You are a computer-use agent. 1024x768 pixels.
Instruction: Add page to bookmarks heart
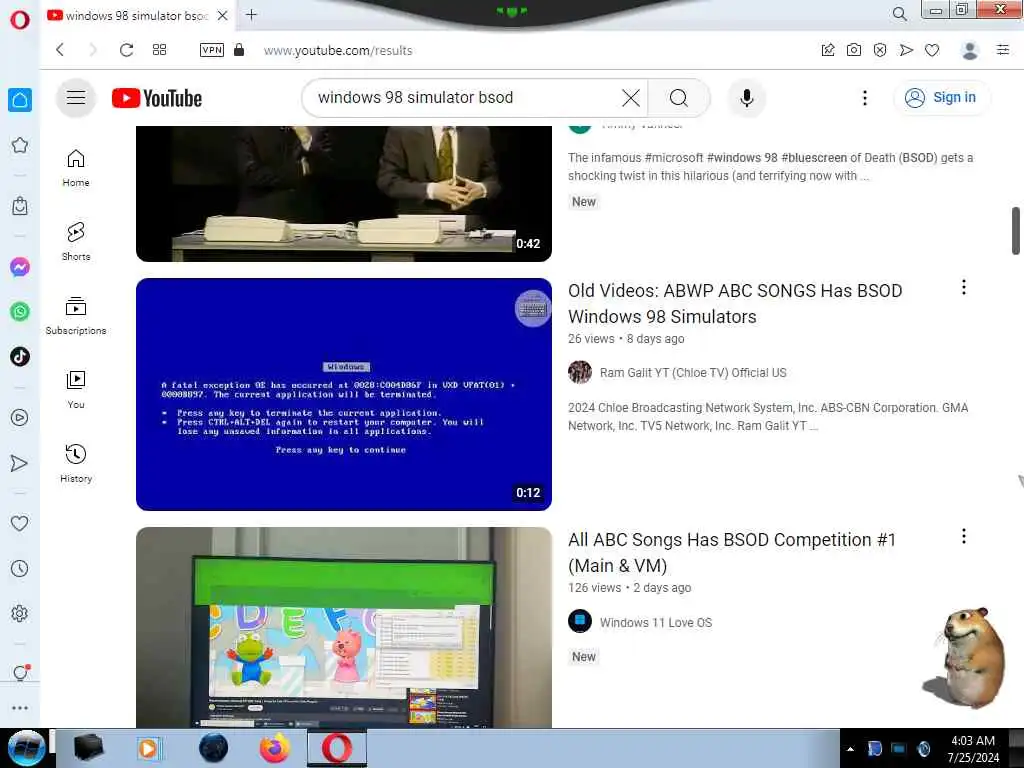point(932,50)
